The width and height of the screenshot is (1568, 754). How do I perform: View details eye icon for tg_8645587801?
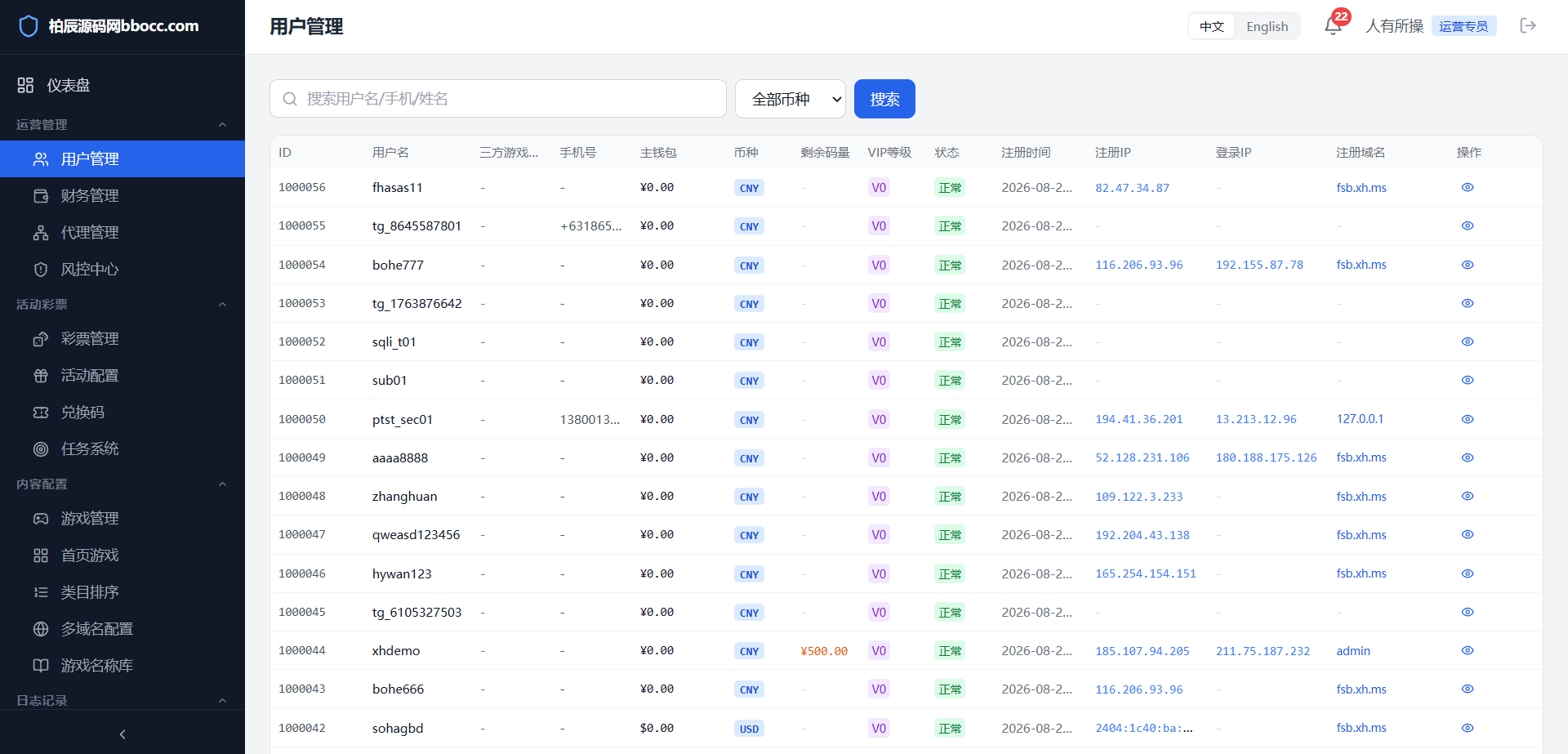1468,225
